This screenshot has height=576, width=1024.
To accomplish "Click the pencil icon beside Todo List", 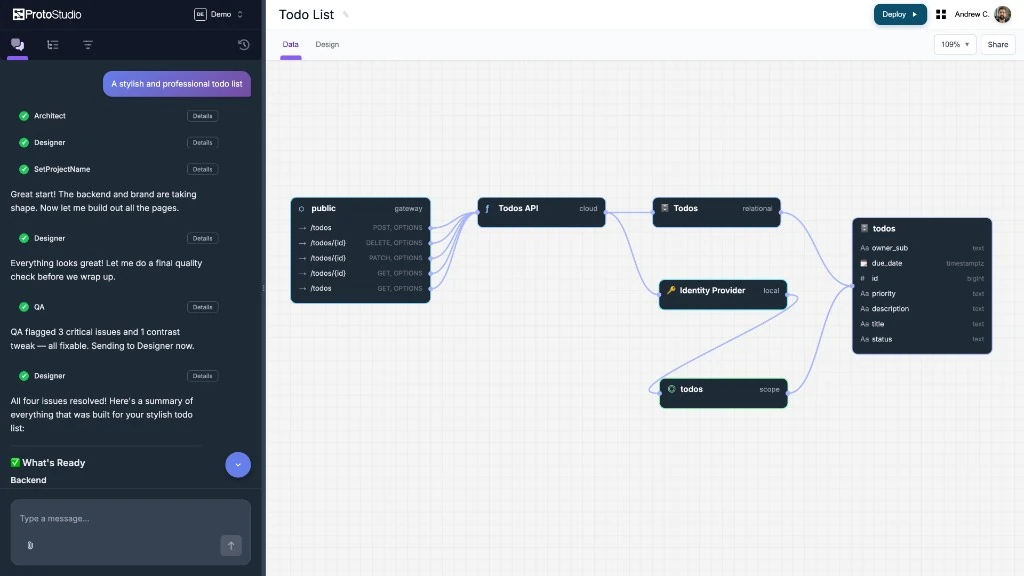I will (345, 14).
